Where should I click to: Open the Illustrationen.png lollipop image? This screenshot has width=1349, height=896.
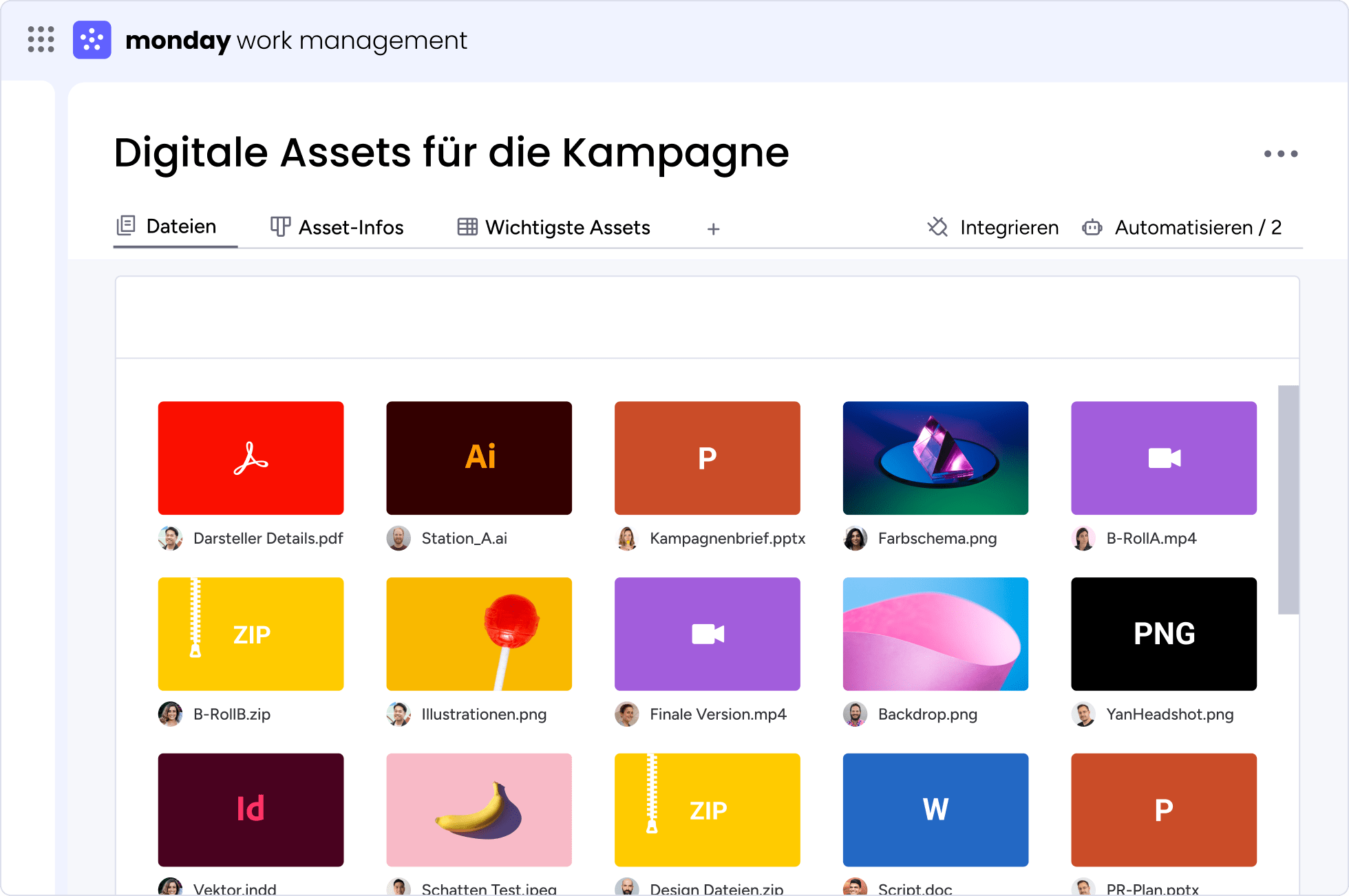click(479, 634)
